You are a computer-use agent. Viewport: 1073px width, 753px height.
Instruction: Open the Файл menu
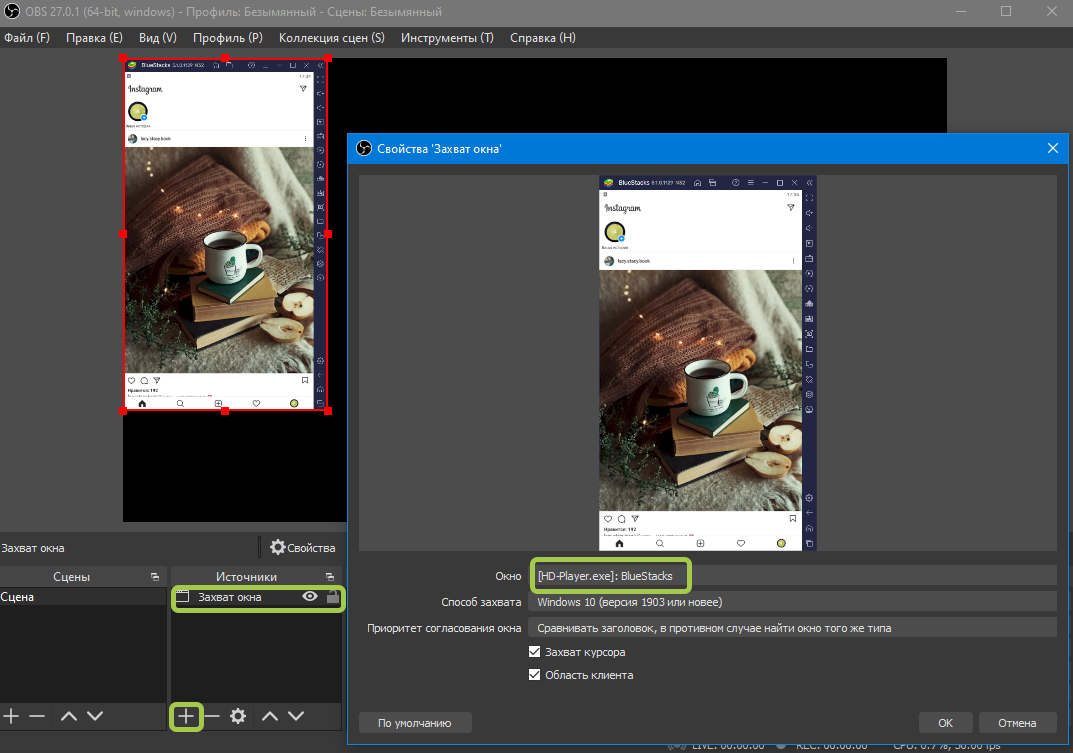coord(26,38)
